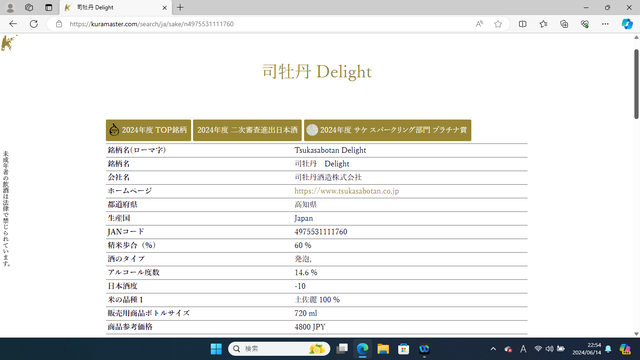View site information lock icon
The width and height of the screenshot is (640, 360).
tap(59, 24)
